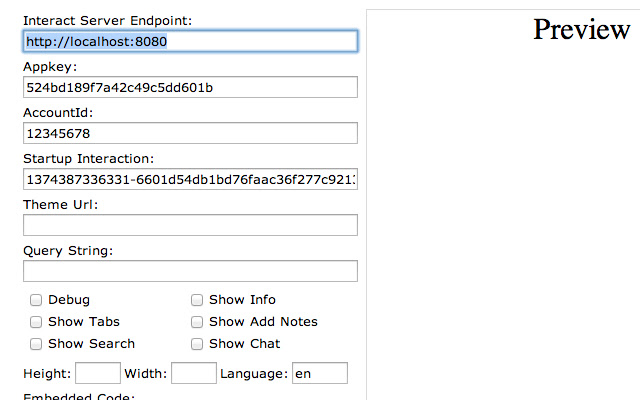Turn on the Show Search checkbox
Viewport: 640px width, 400px height.
[x=36, y=344]
